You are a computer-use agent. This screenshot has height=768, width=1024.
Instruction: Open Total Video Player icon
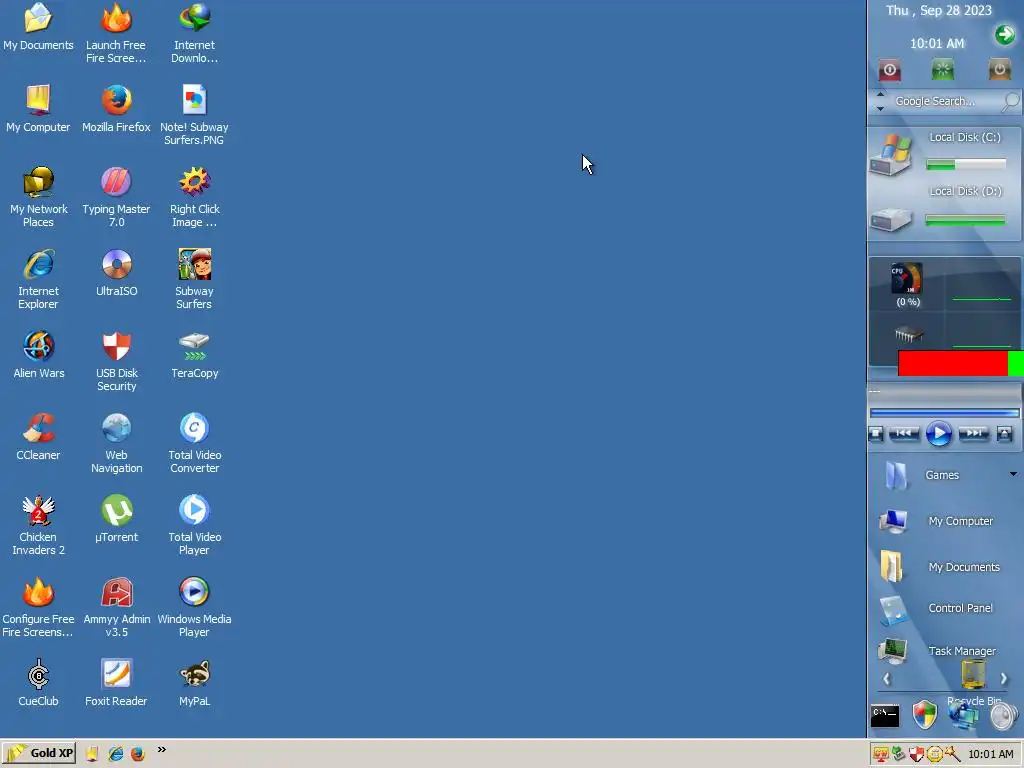(x=194, y=525)
